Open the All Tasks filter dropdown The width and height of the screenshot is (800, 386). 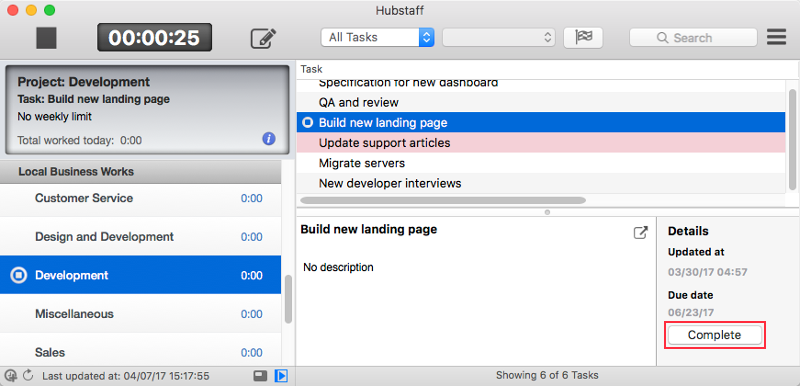pos(378,37)
